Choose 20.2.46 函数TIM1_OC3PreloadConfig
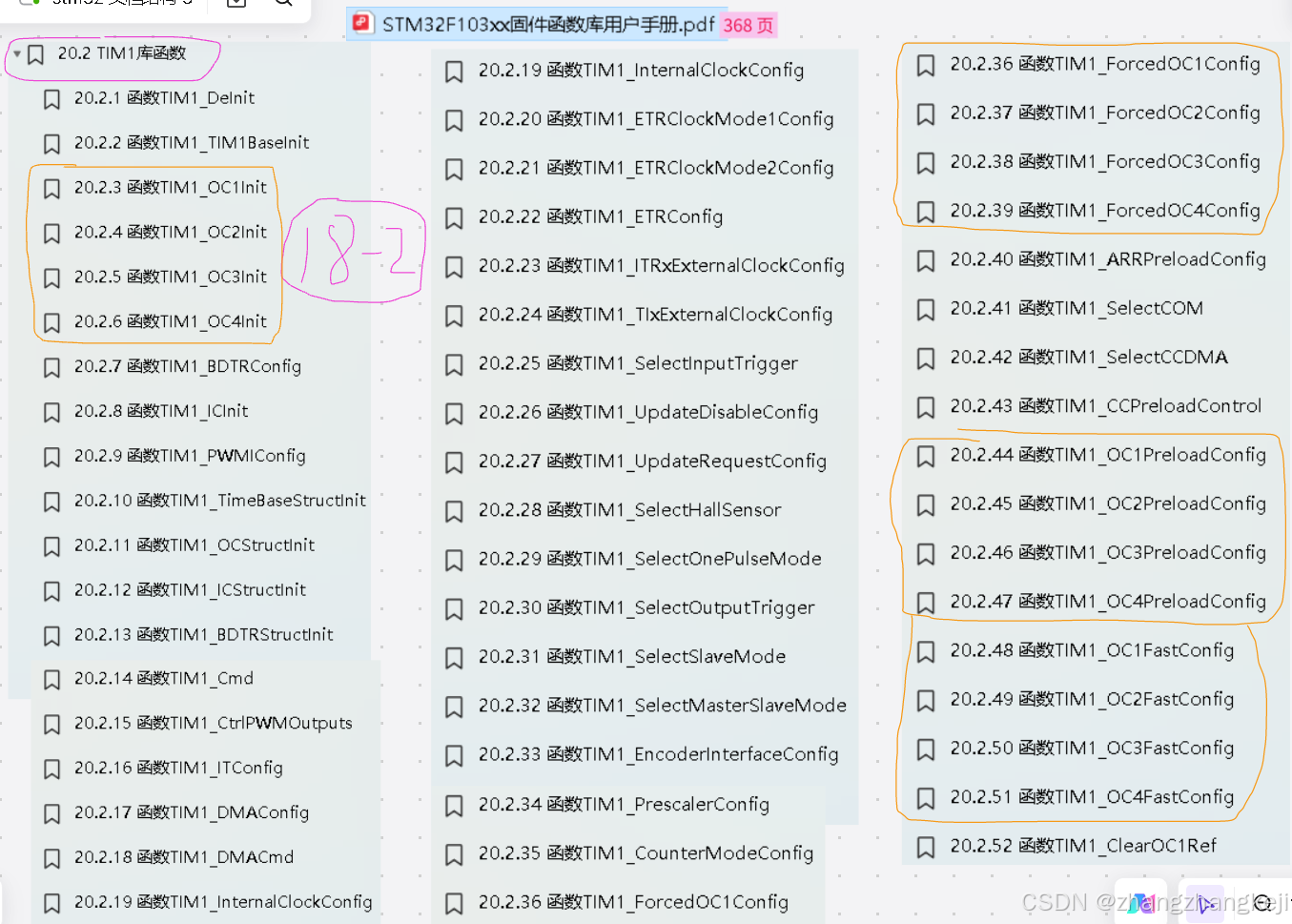Viewport: 1292px width, 924px height. (x=1108, y=554)
